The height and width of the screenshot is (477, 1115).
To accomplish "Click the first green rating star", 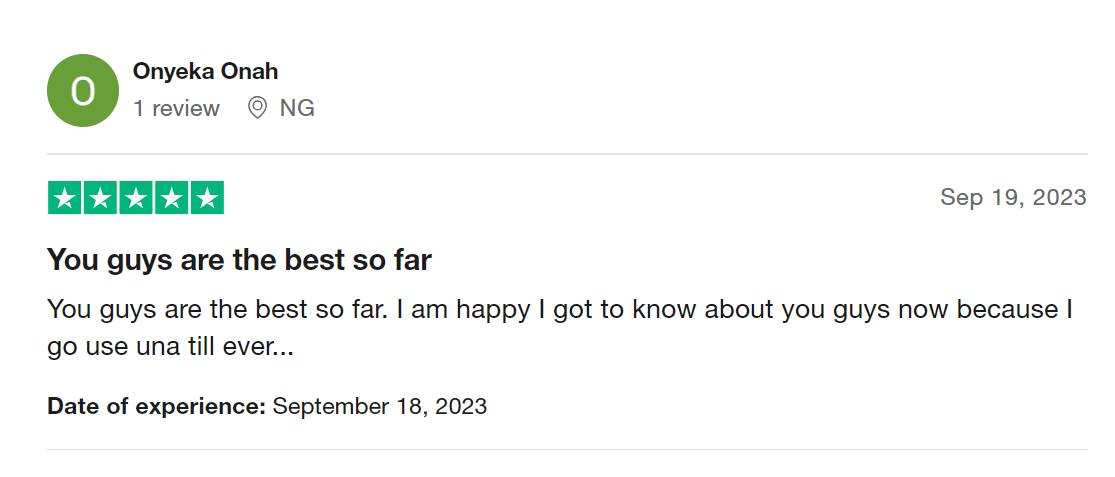I will (x=64, y=198).
